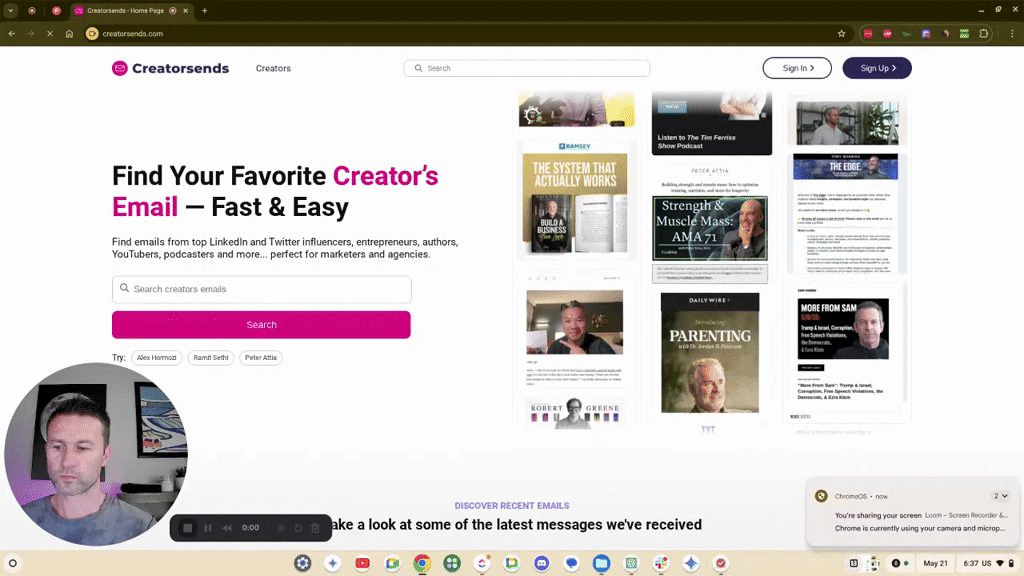
Task: Click Creators in the site navigation
Action: pos(273,68)
